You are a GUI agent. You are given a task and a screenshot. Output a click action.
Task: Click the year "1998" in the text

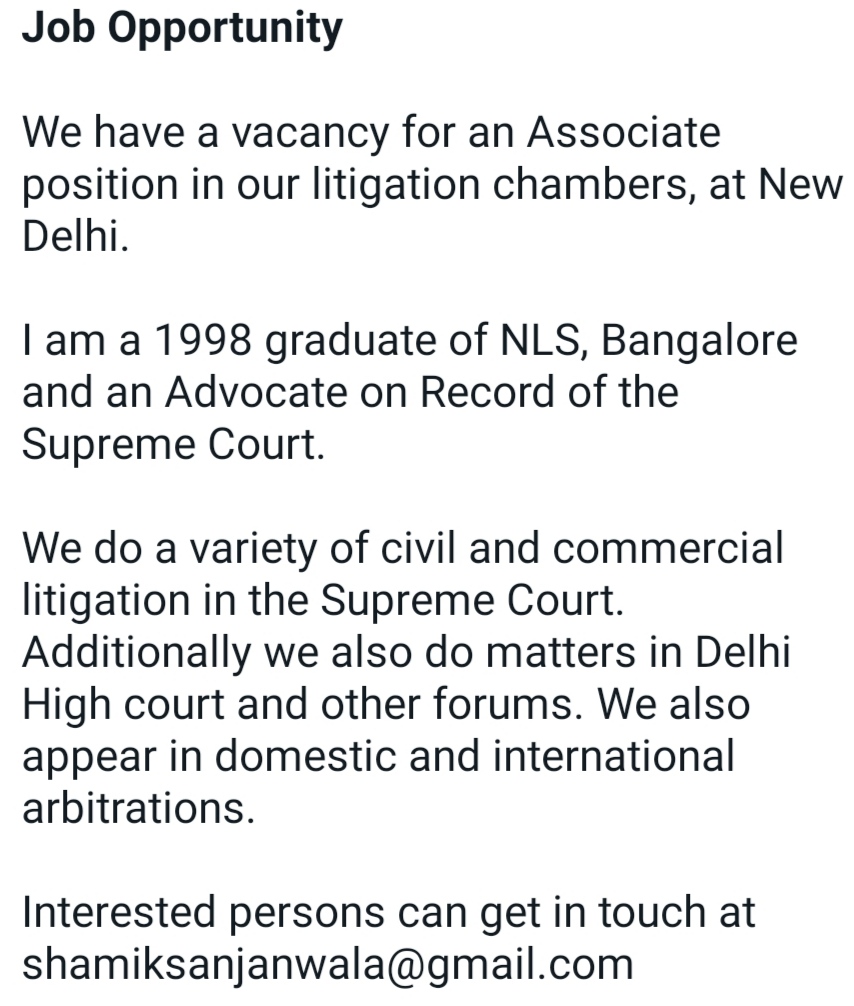203,340
